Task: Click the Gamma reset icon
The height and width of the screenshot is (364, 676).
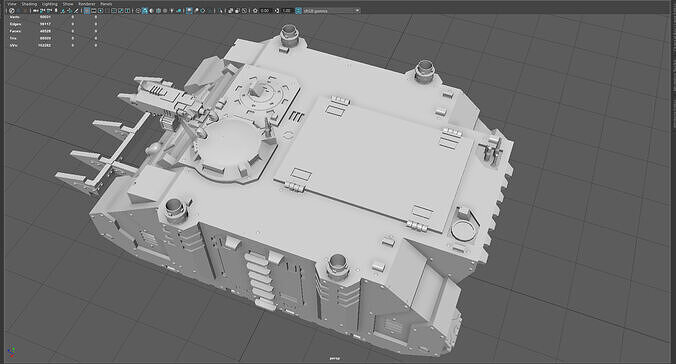Action: (x=277, y=11)
